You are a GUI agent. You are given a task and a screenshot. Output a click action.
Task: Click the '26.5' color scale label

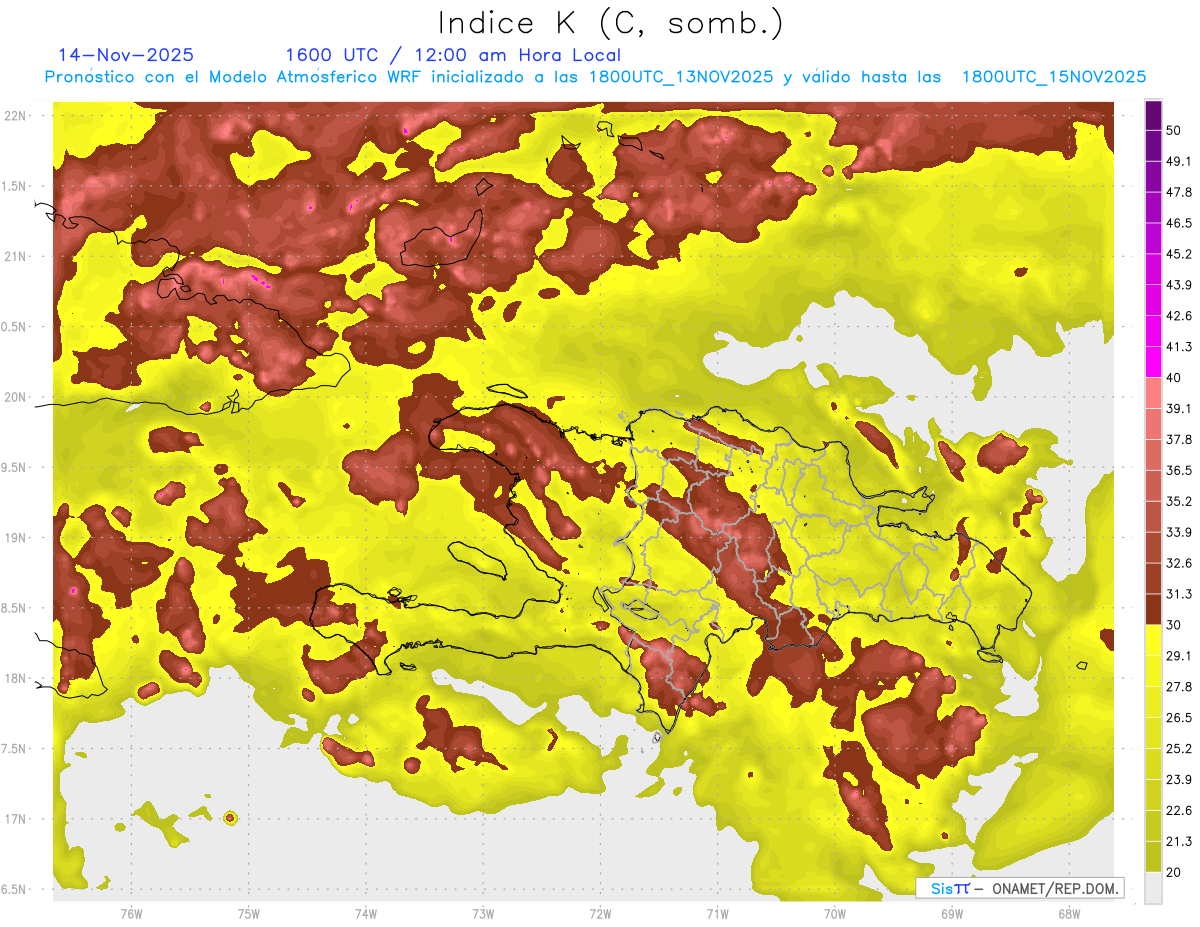point(1178,717)
